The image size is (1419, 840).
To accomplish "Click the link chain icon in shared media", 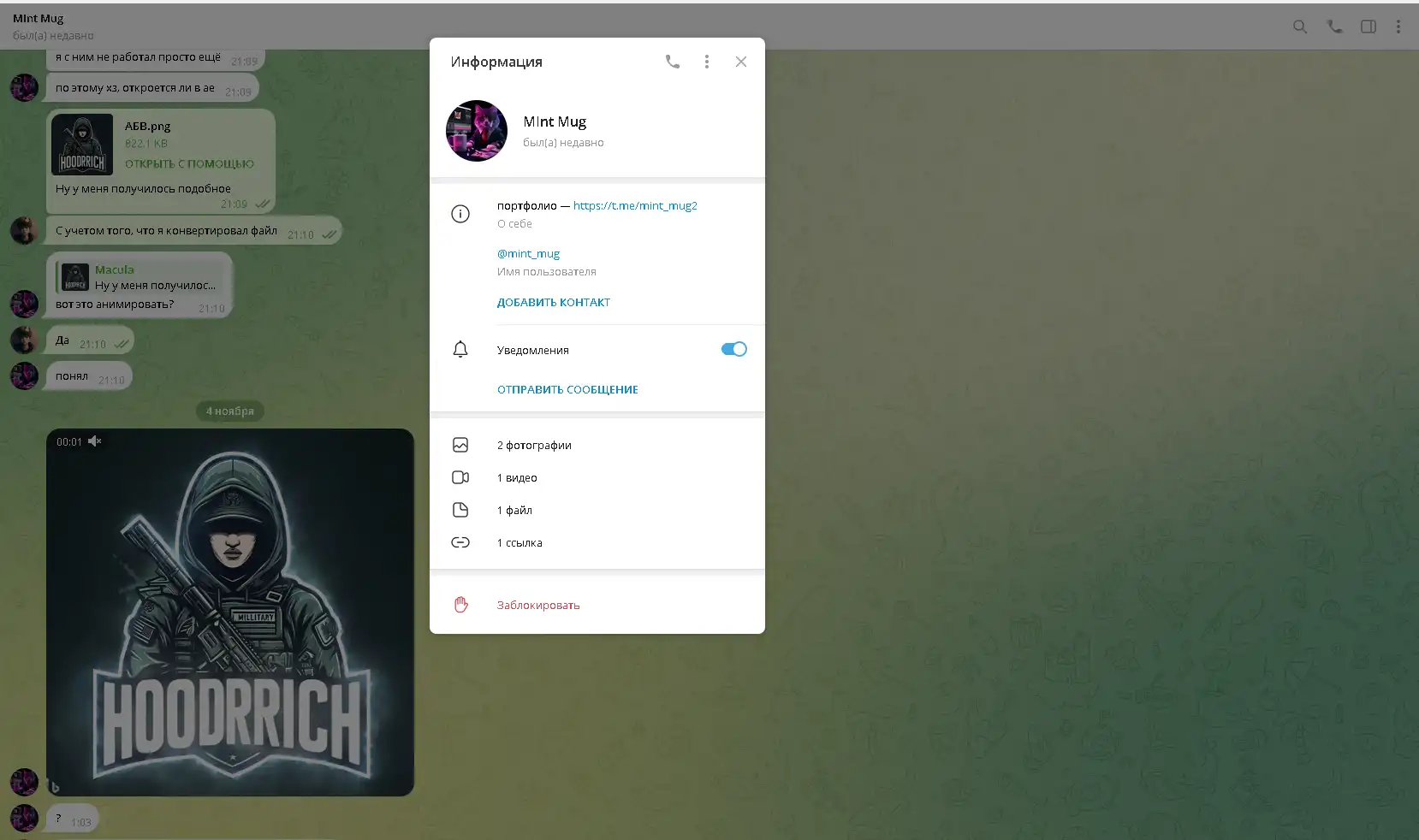I will tap(460, 542).
